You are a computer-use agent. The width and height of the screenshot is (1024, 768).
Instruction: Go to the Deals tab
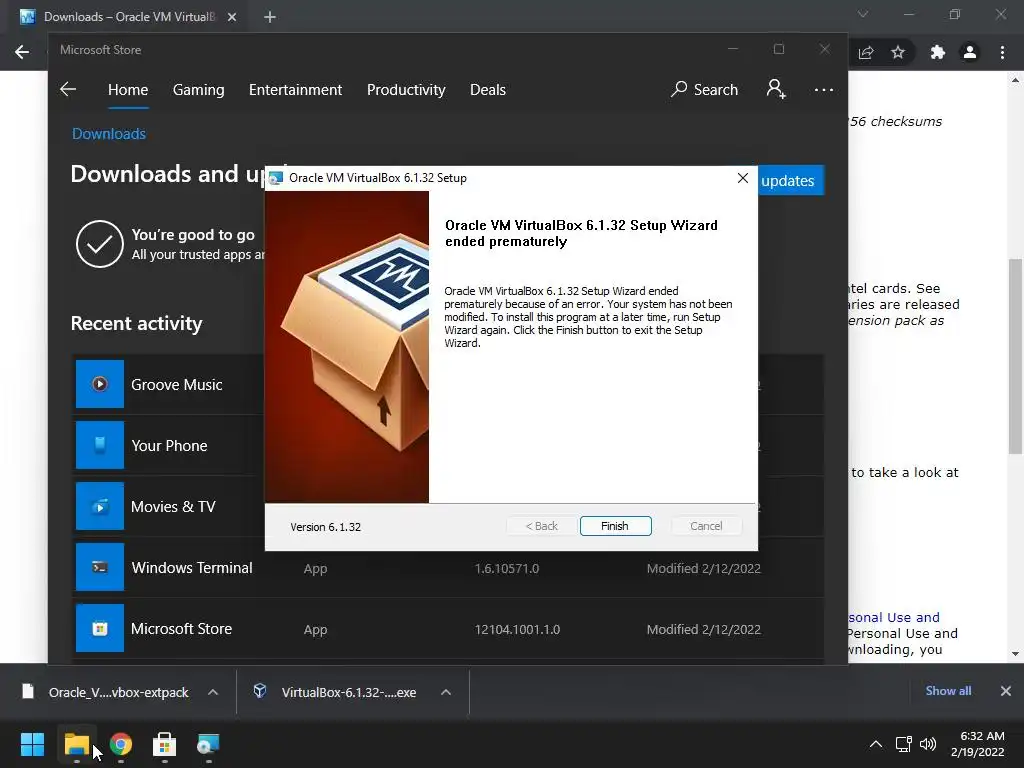tap(488, 89)
